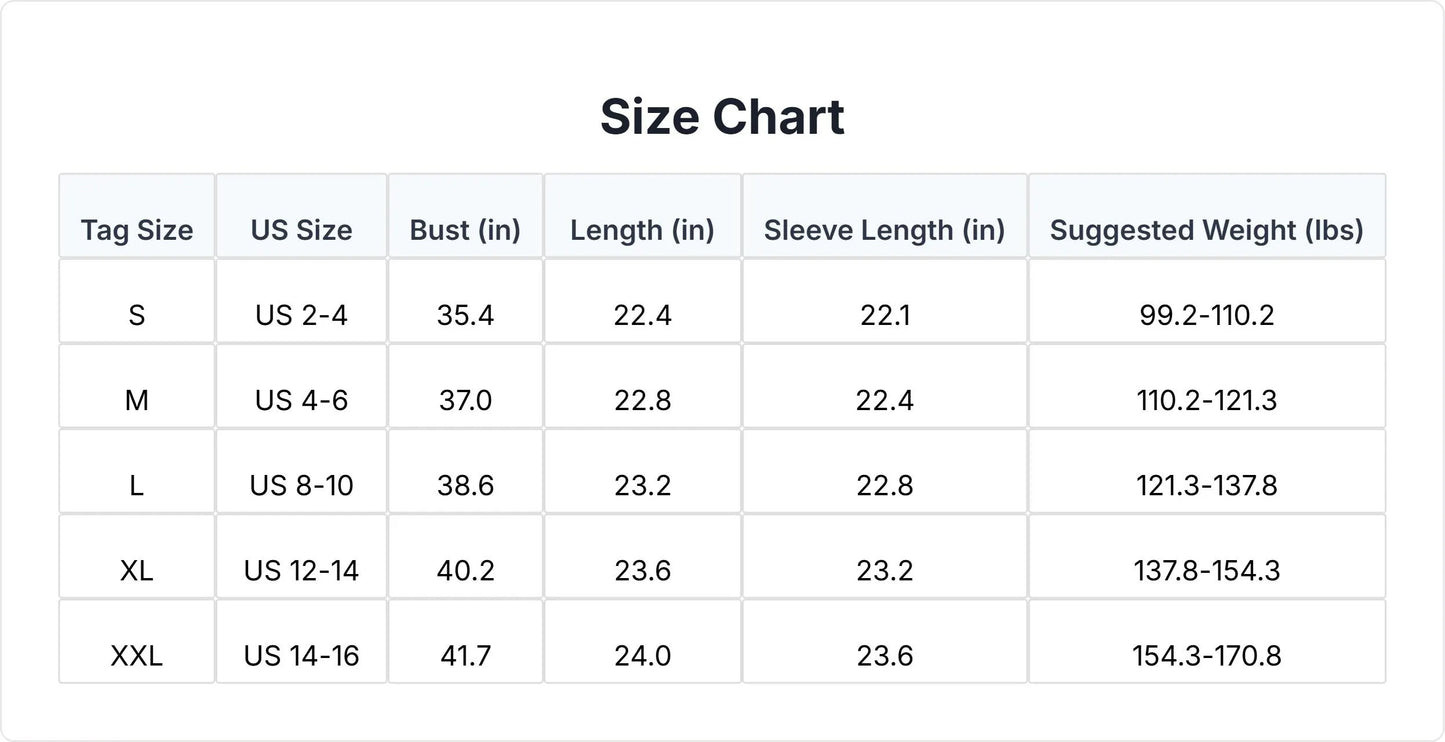The image size is (1445, 742).
Task: Select the Tag Size column header
Action: (137, 216)
